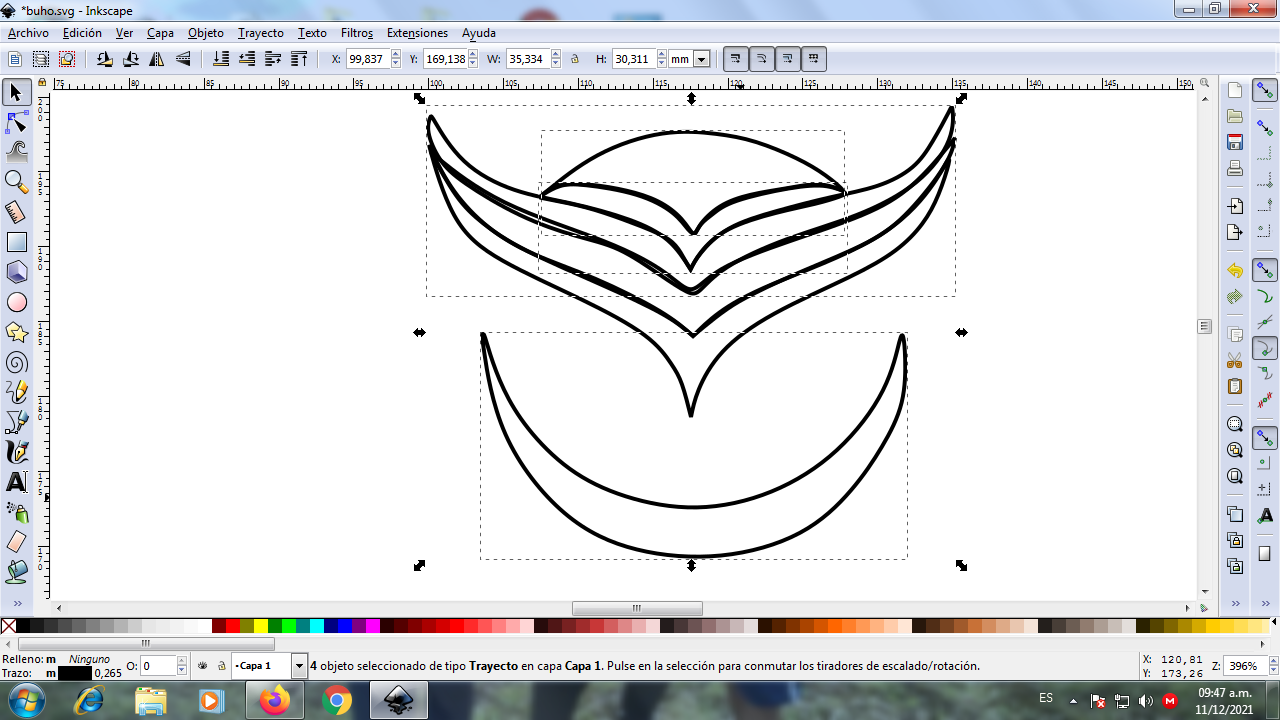Open Firefox from Windows taskbar

pyautogui.click(x=274, y=700)
